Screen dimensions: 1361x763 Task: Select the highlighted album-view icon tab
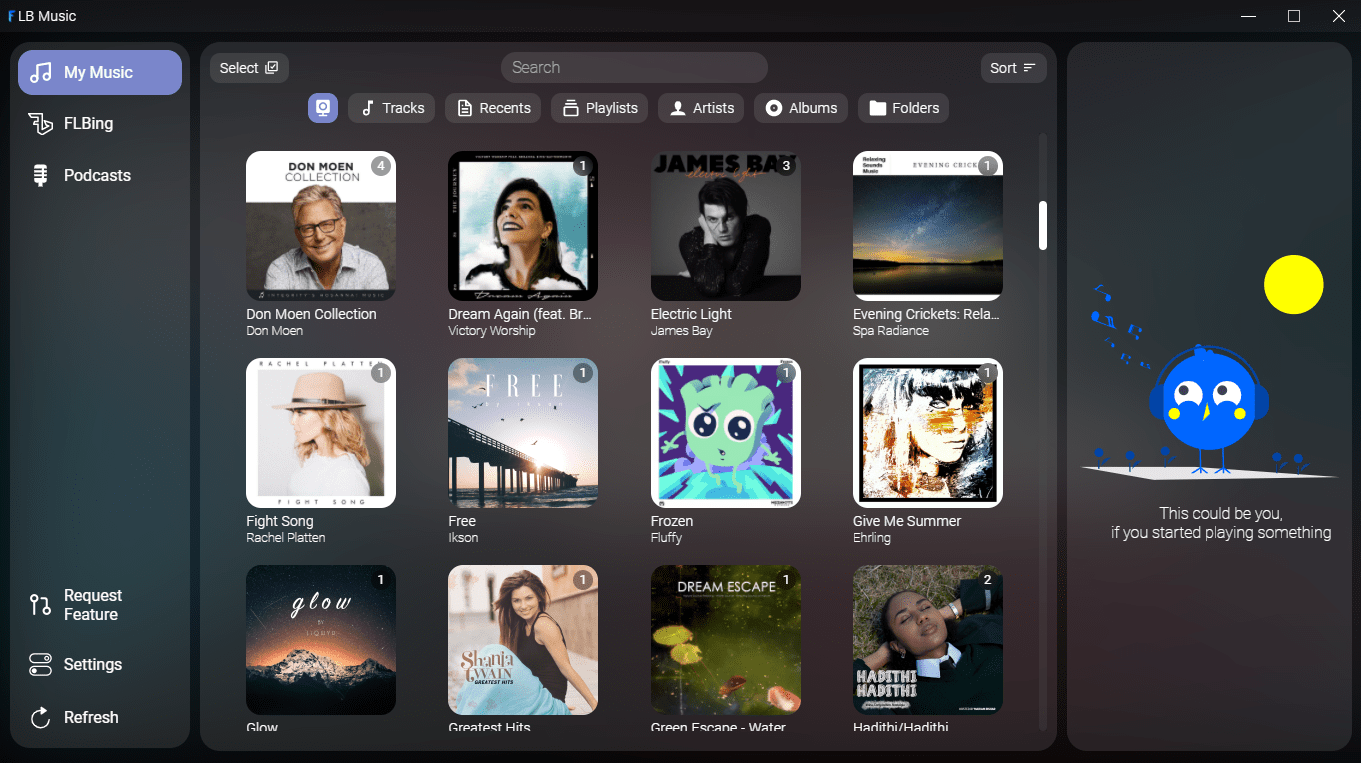pyautogui.click(x=323, y=108)
